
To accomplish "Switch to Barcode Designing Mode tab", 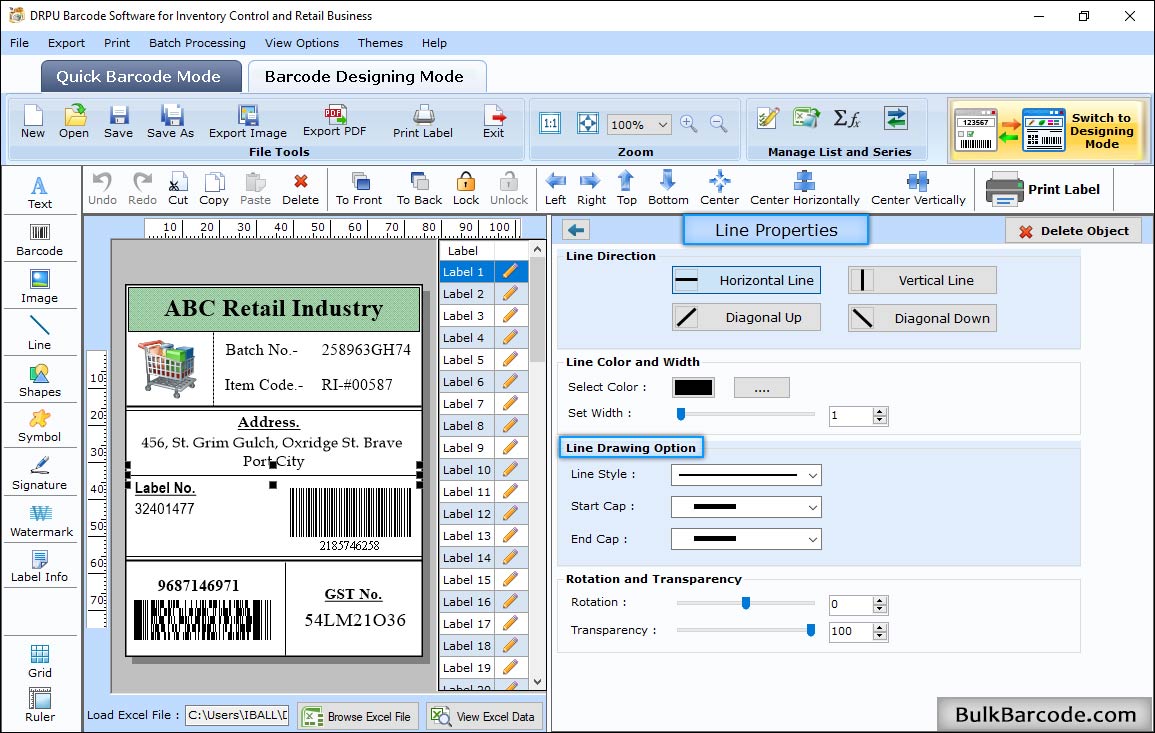I will click(367, 77).
